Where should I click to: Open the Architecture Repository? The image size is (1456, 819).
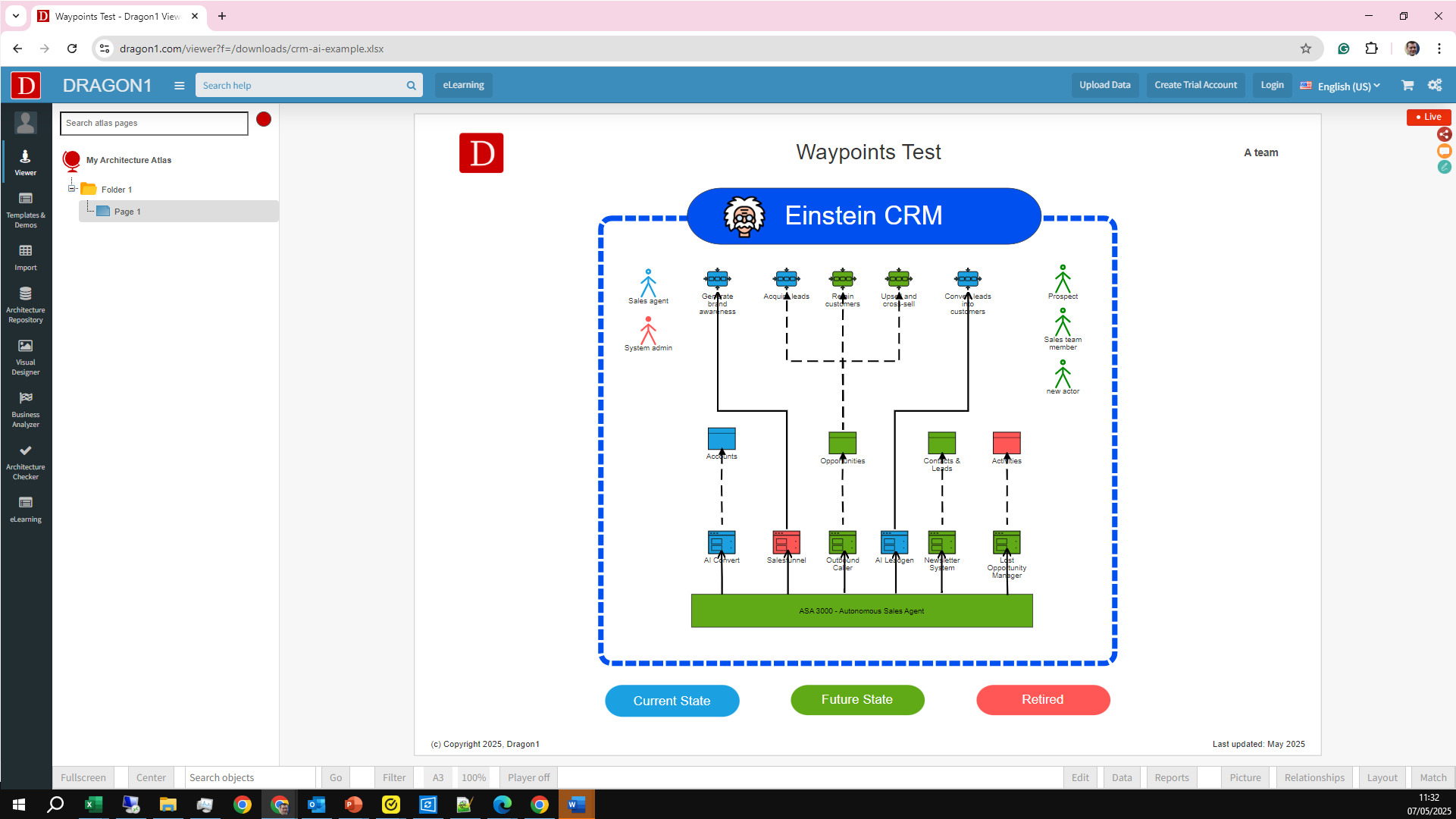[x=26, y=305]
